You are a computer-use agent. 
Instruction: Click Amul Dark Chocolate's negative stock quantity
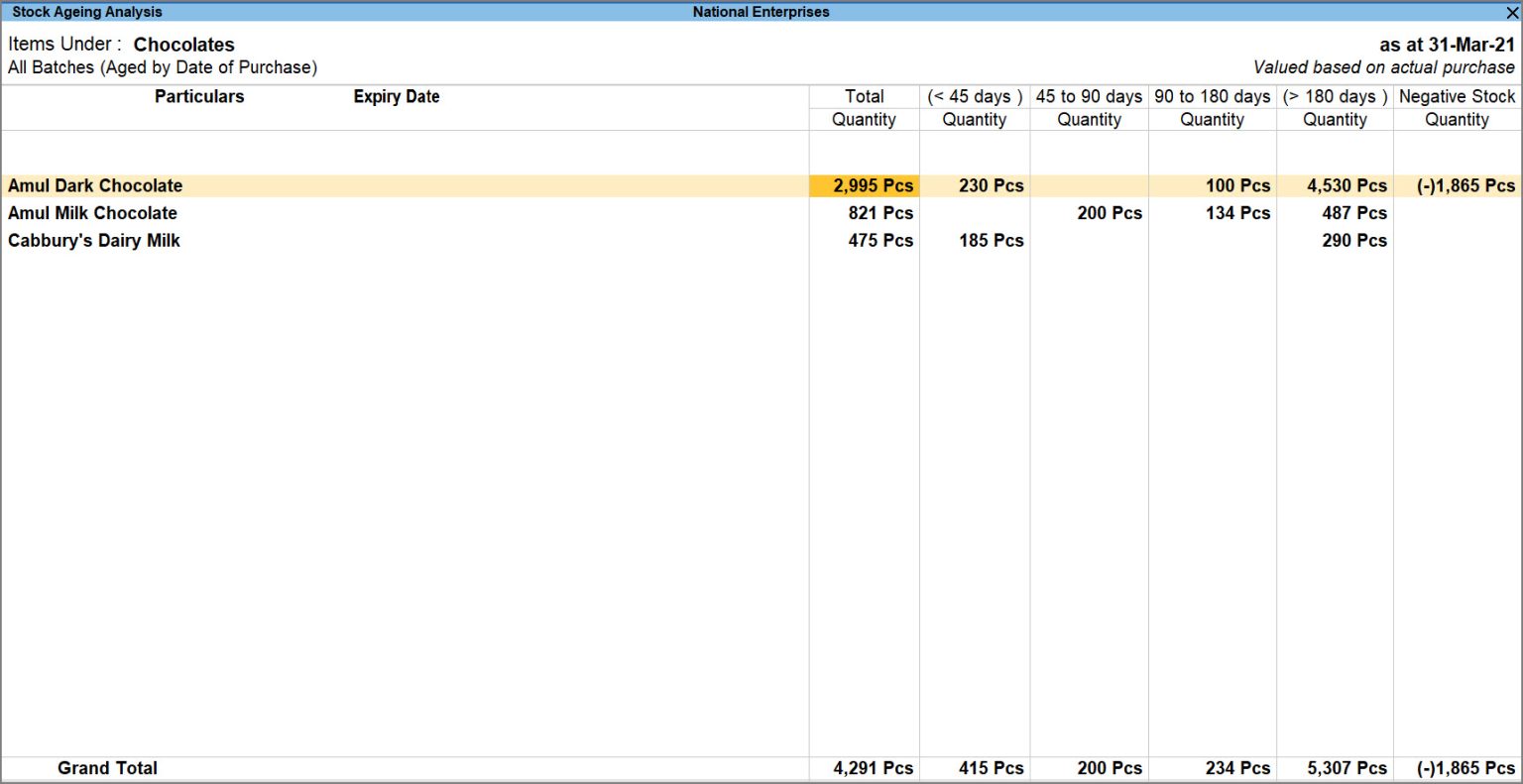[x=1464, y=185]
